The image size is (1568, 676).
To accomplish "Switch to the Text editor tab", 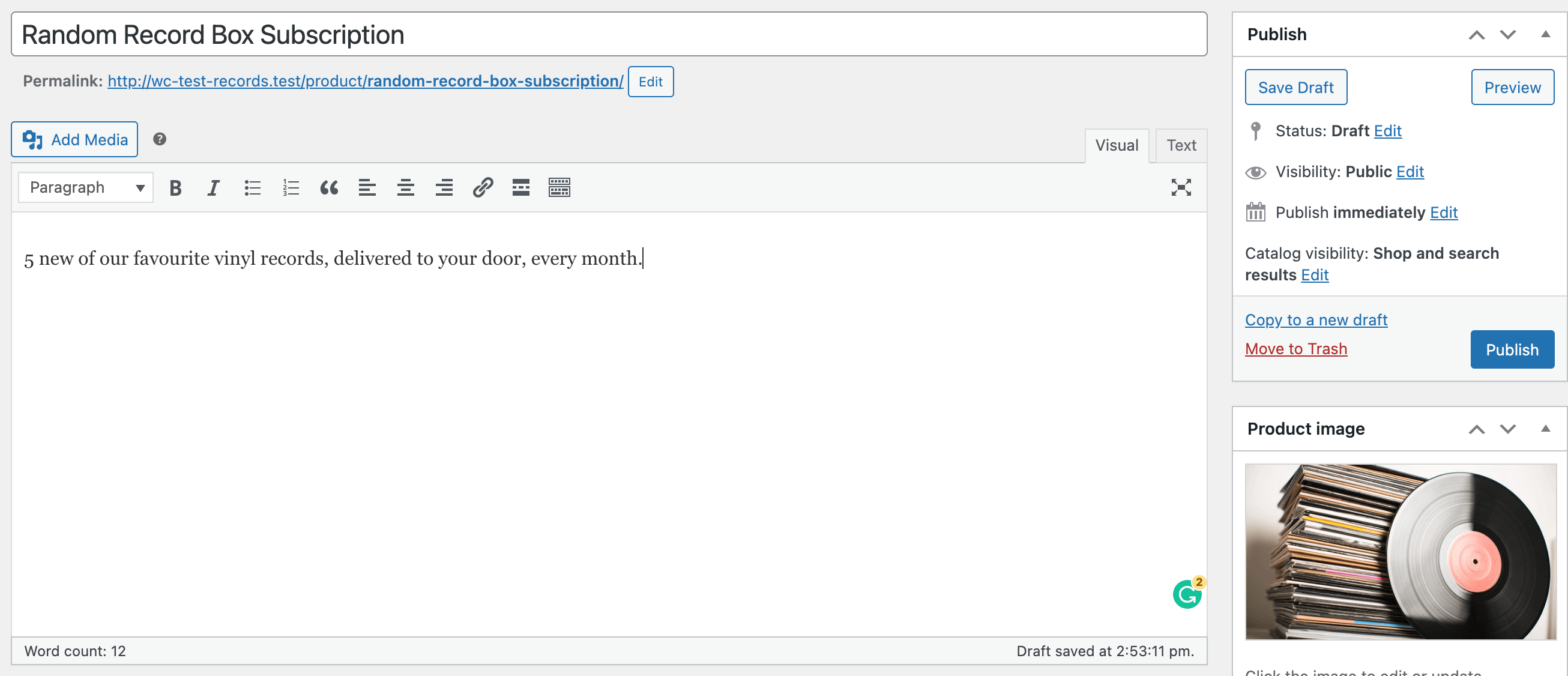I will [x=1180, y=145].
